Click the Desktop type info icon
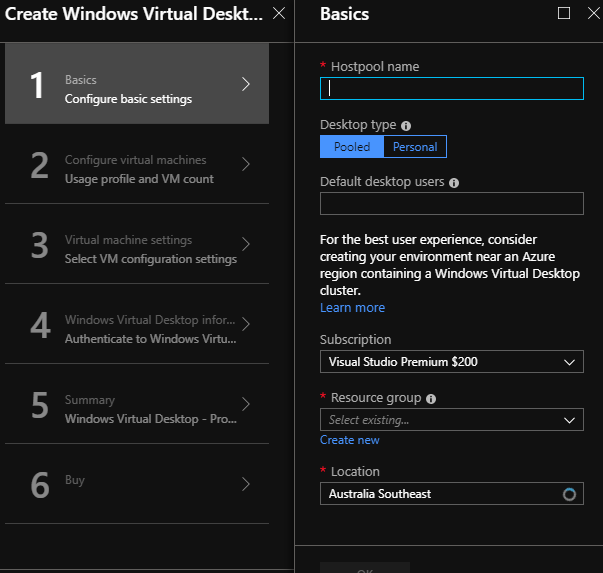Viewport: 603px width, 573px height. pos(406,126)
